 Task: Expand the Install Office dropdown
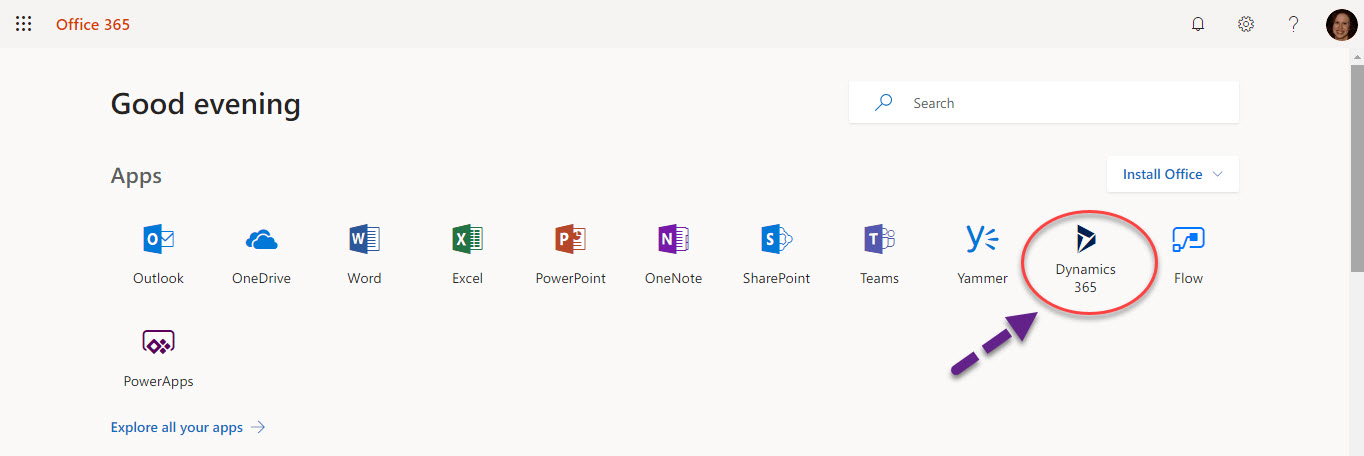[x=1173, y=174]
